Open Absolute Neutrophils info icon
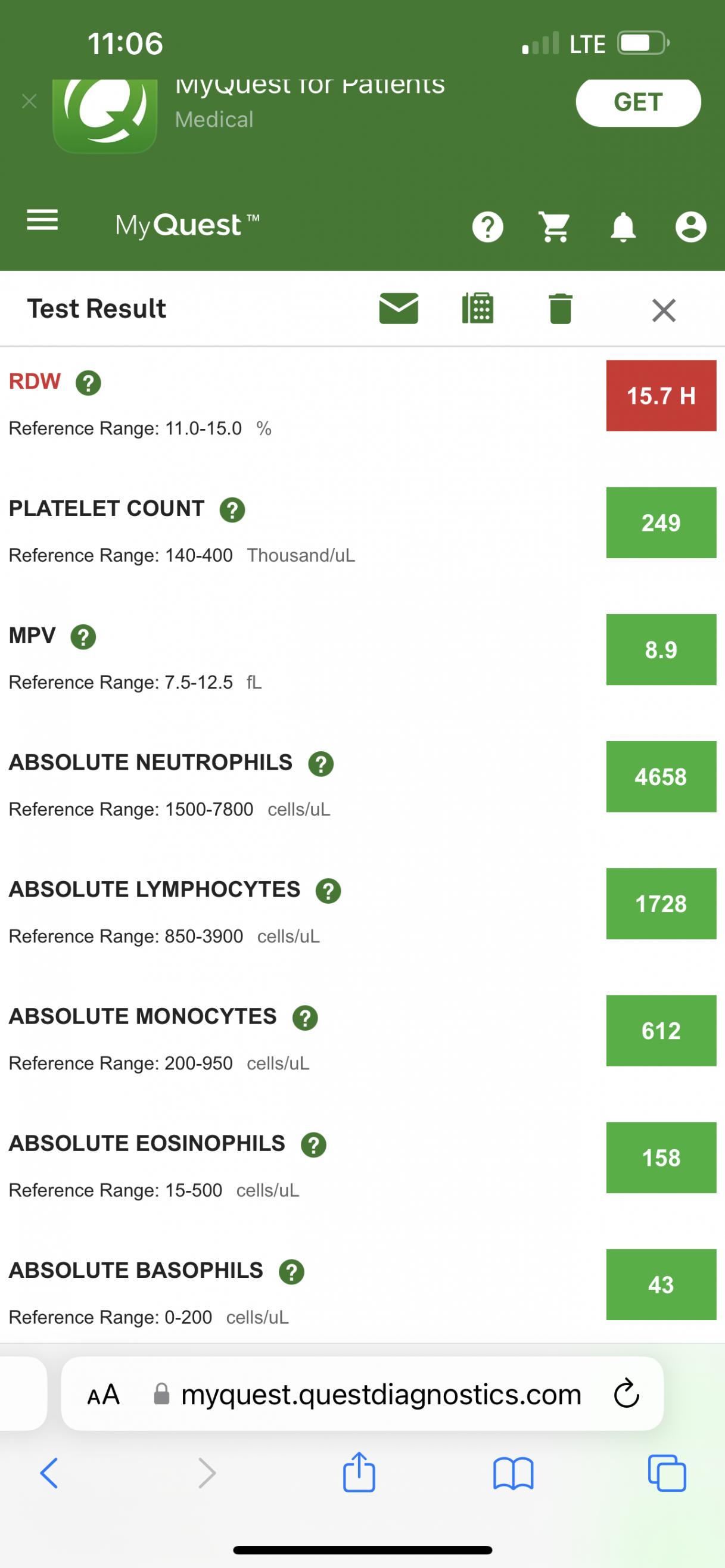Viewport: 725px width, 1568px height. coord(321,764)
